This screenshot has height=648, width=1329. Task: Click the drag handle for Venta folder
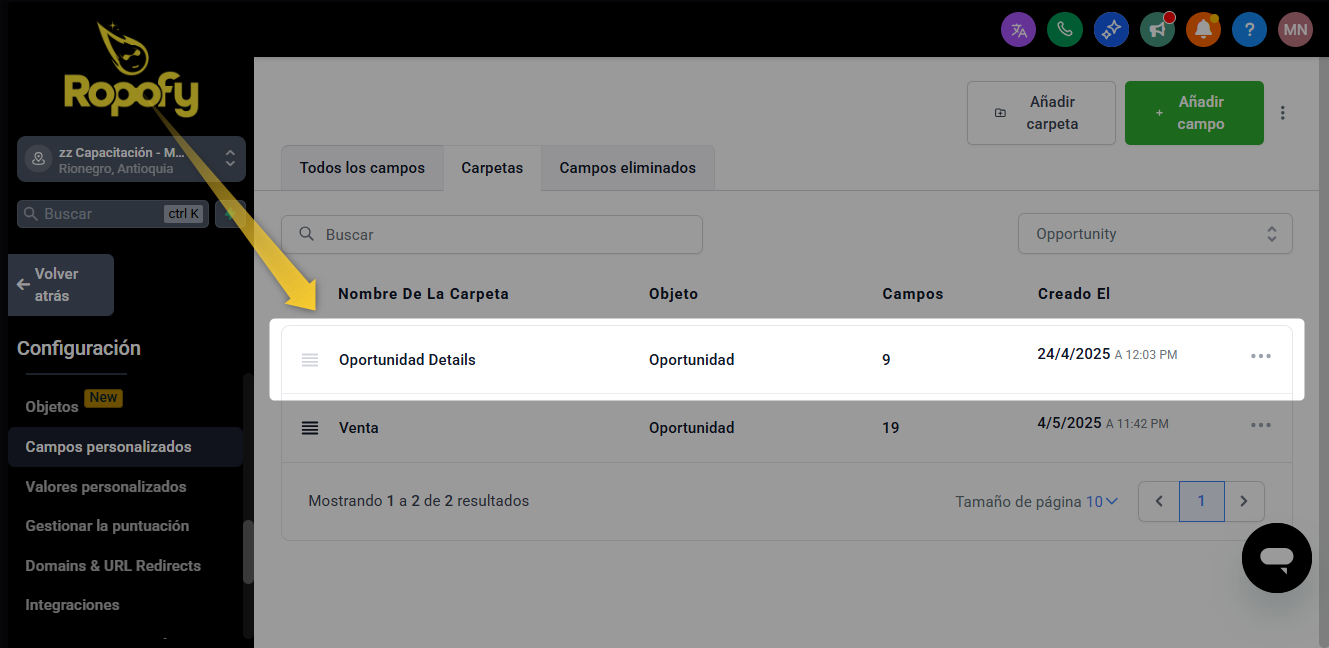click(x=310, y=428)
